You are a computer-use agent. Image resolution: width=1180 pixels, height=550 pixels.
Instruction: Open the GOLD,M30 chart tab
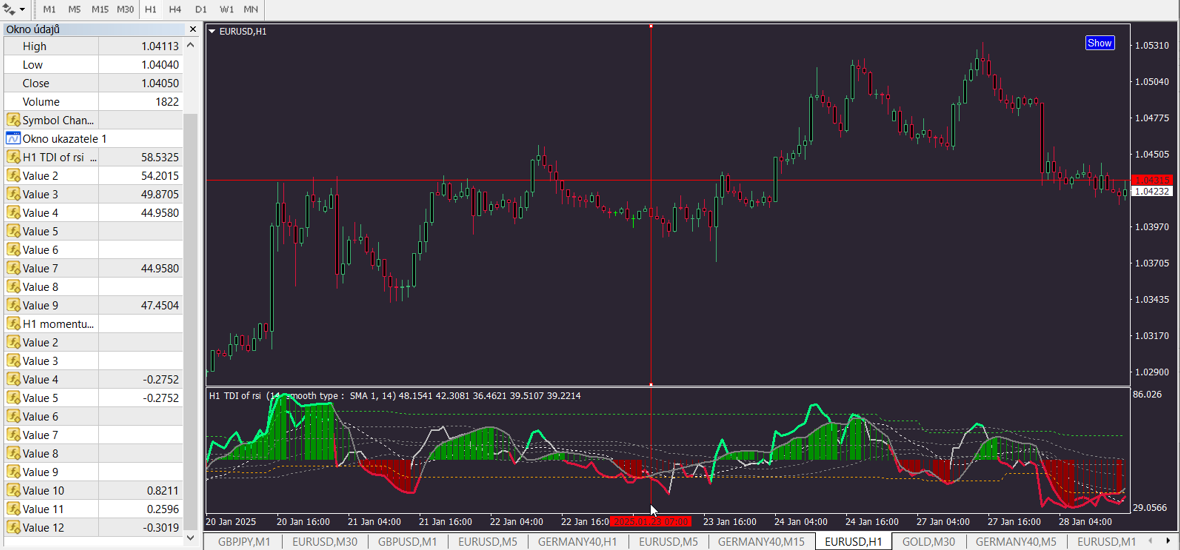click(x=929, y=542)
